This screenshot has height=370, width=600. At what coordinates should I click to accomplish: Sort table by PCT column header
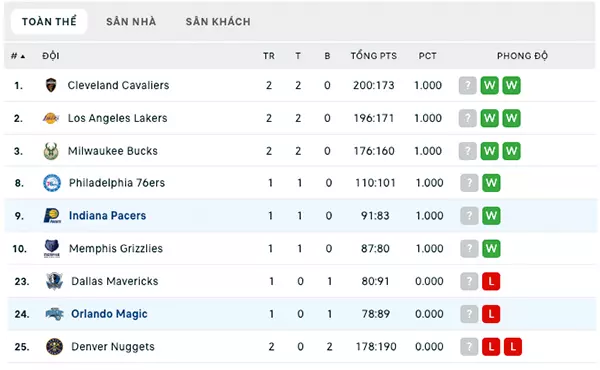[x=427, y=56]
